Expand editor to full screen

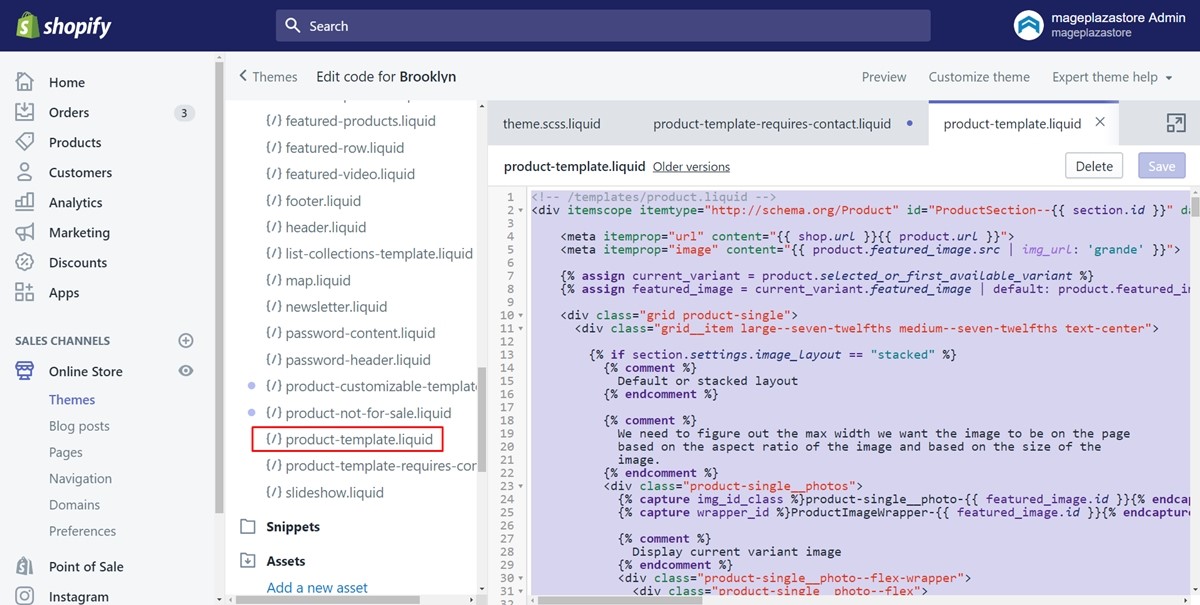(x=1176, y=123)
